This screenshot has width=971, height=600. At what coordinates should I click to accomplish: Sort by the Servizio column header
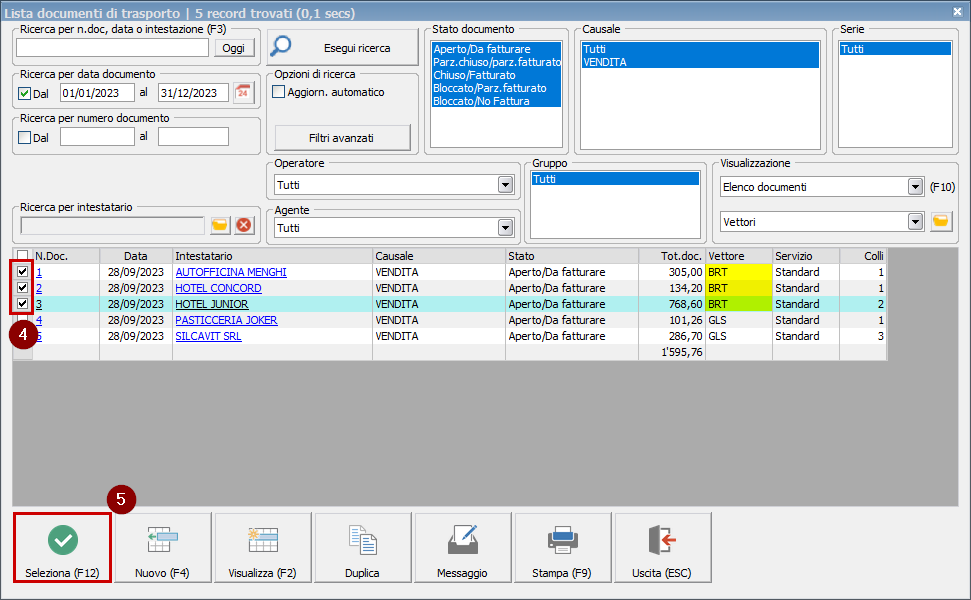(x=806, y=256)
